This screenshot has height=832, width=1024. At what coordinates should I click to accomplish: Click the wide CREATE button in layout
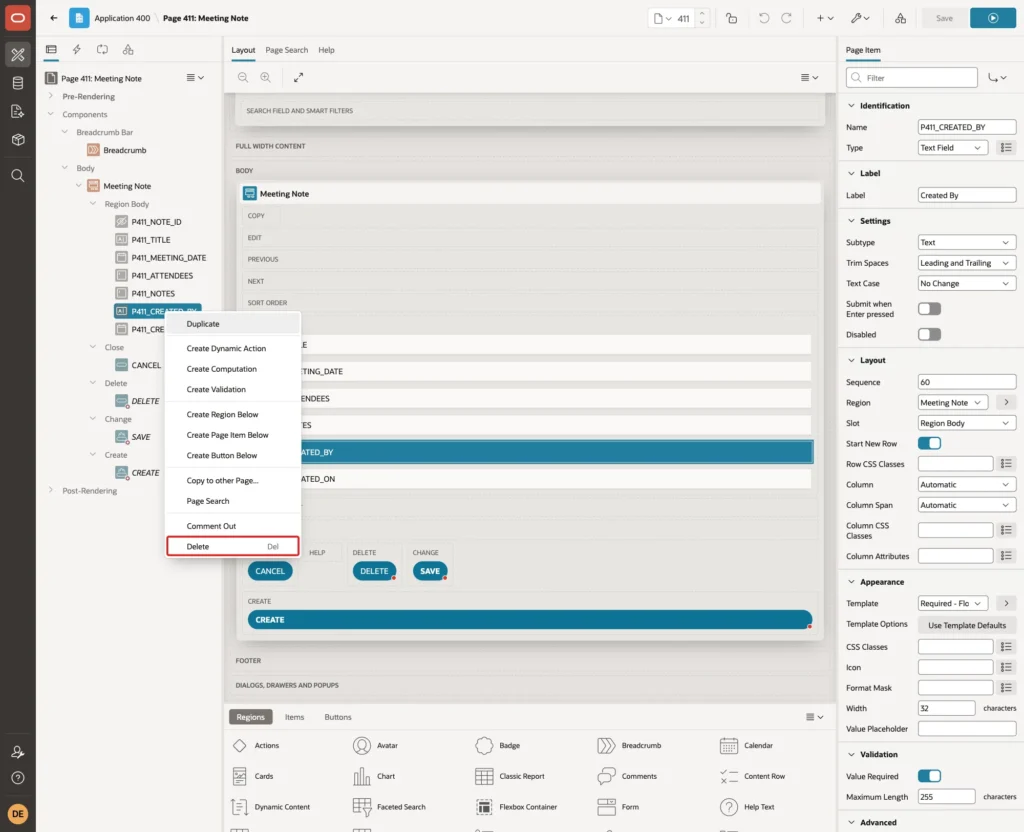click(x=530, y=620)
